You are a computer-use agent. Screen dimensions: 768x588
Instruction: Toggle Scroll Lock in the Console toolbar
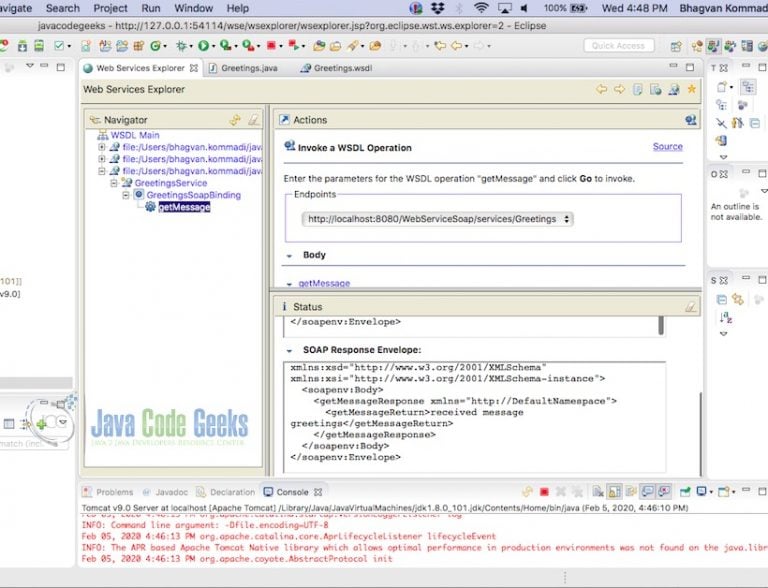pos(614,491)
